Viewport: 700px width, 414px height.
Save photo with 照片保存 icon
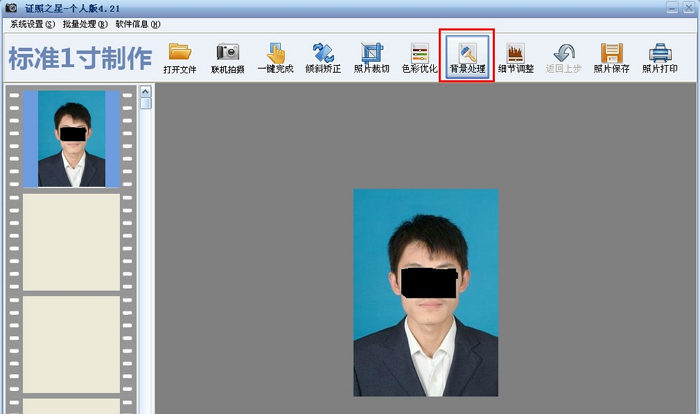(612, 58)
